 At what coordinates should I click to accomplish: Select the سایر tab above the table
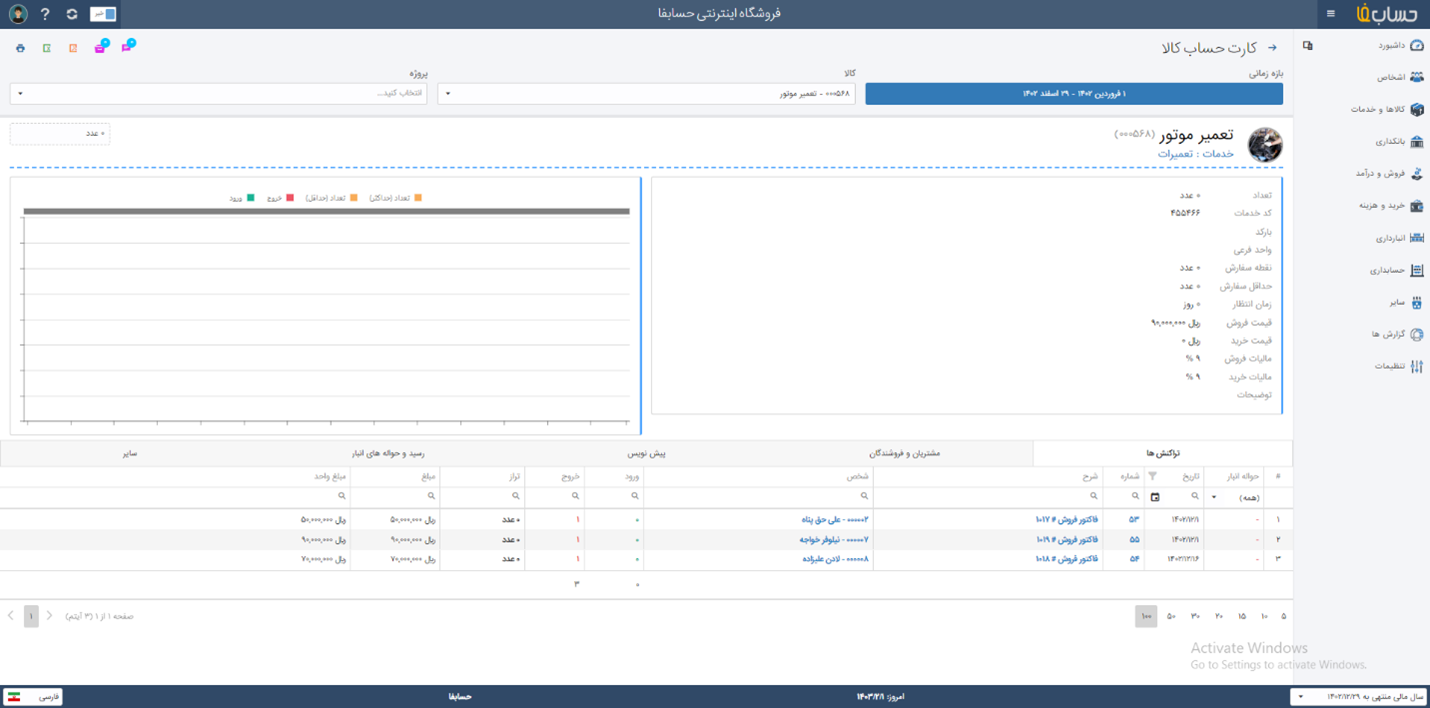[130, 453]
